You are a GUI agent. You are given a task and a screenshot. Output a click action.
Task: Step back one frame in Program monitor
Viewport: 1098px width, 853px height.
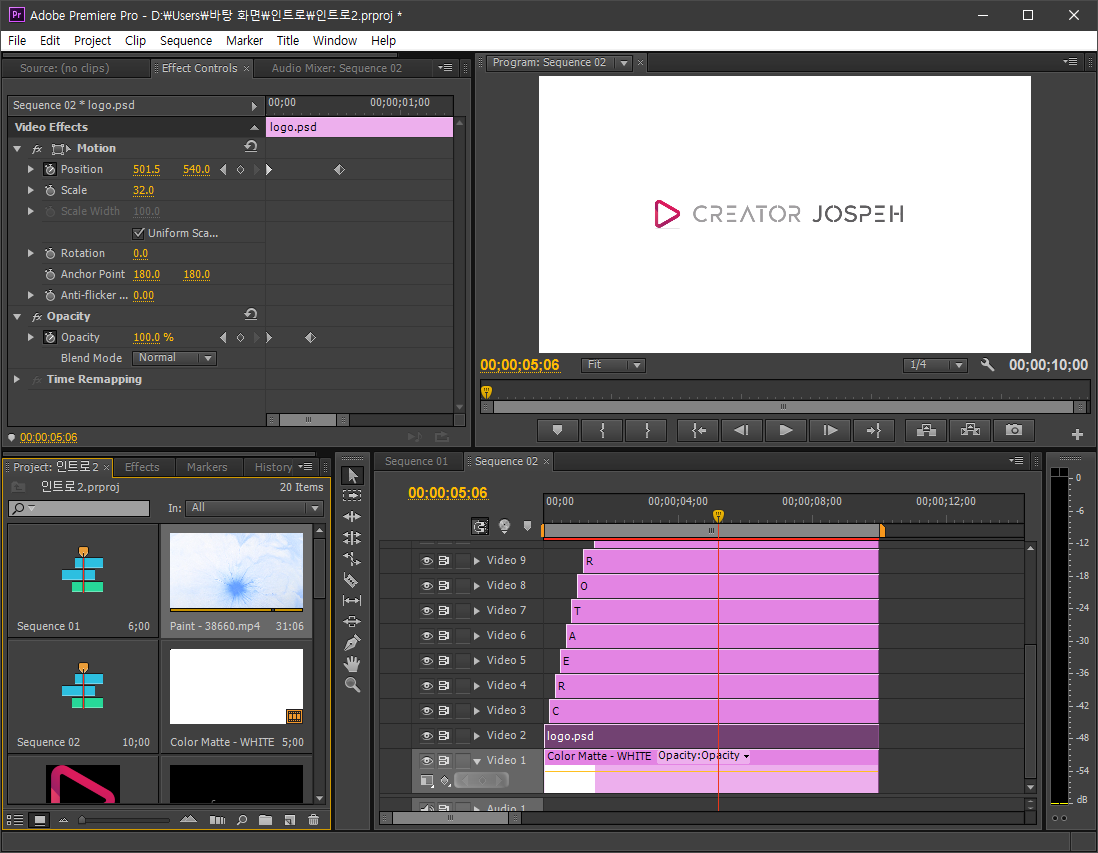[742, 430]
